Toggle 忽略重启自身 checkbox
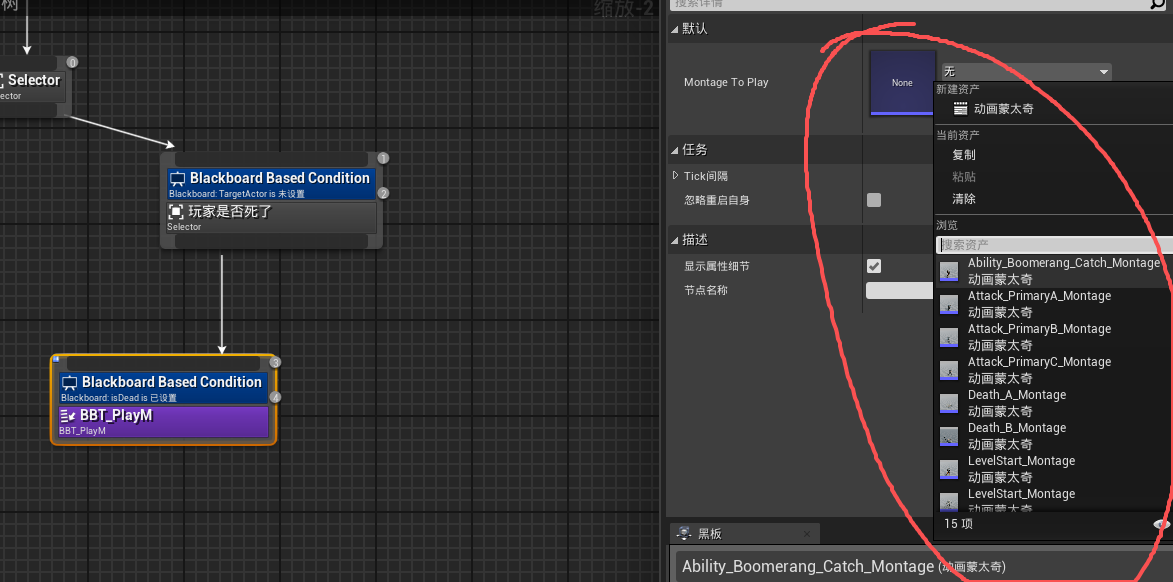The image size is (1173, 582). pyautogui.click(x=874, y=200)
